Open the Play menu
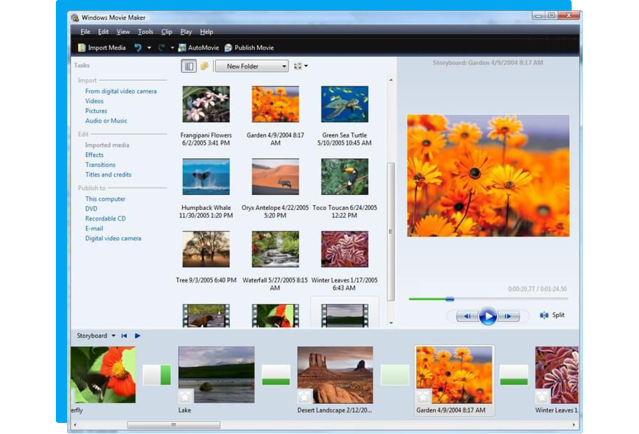 pyautogui.click(x=186, y=31)
